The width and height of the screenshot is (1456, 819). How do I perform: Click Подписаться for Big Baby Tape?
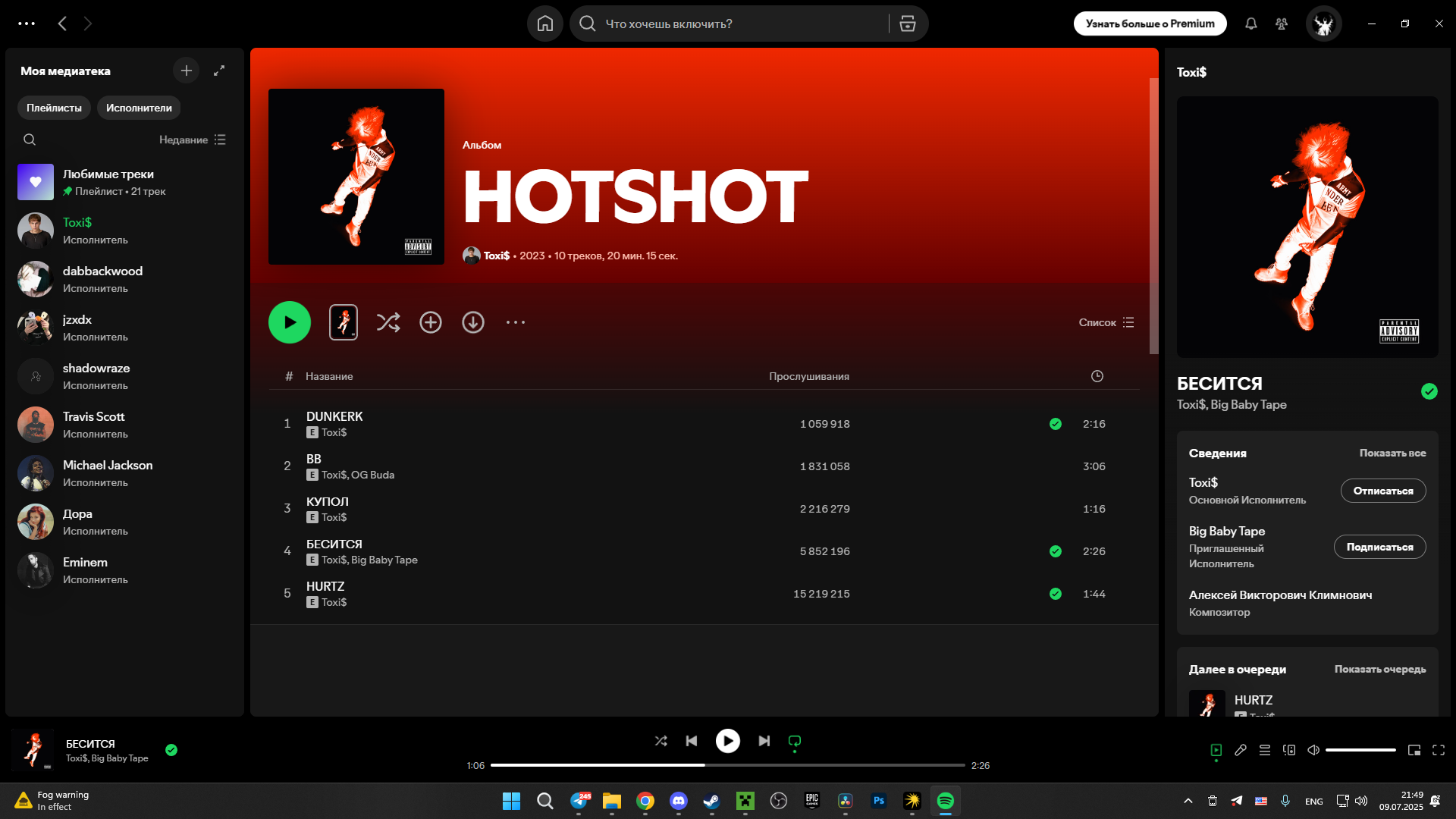[1379, 547]
